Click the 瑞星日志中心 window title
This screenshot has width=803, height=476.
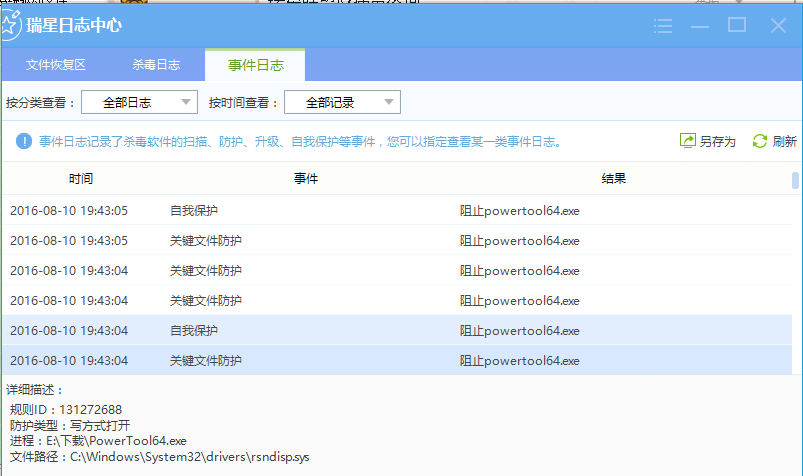tap(74, 25)
